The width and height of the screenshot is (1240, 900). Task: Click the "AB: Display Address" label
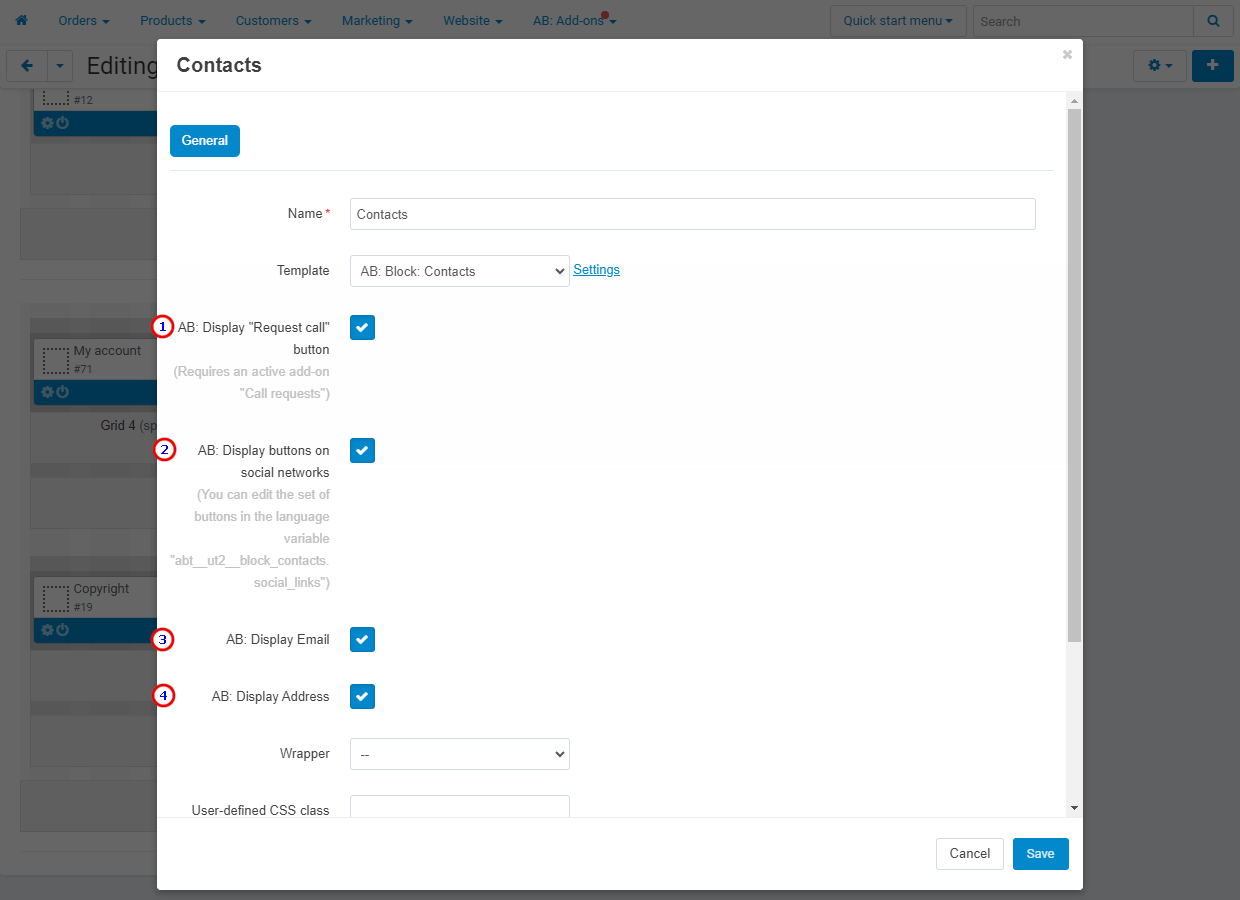click(x=271, y=697)
